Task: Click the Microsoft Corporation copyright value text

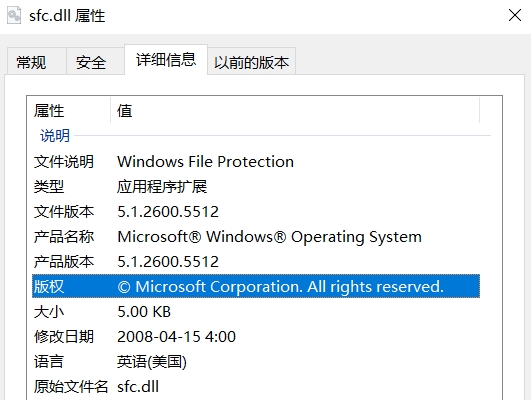Action: 280,287
